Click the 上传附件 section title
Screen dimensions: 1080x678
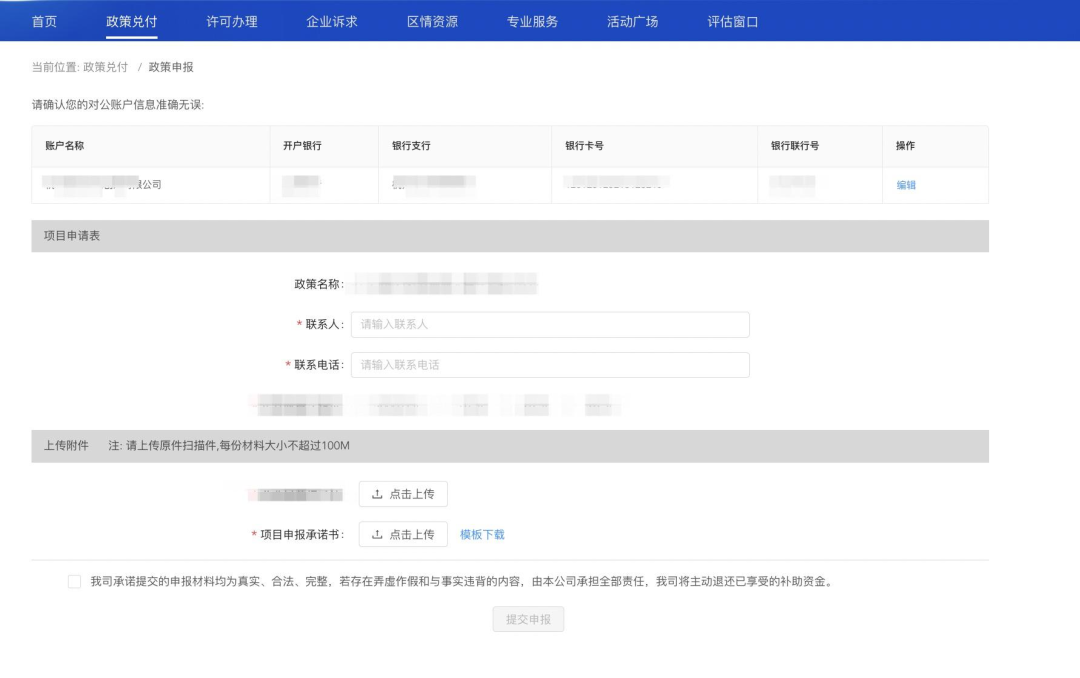(66, 446)
